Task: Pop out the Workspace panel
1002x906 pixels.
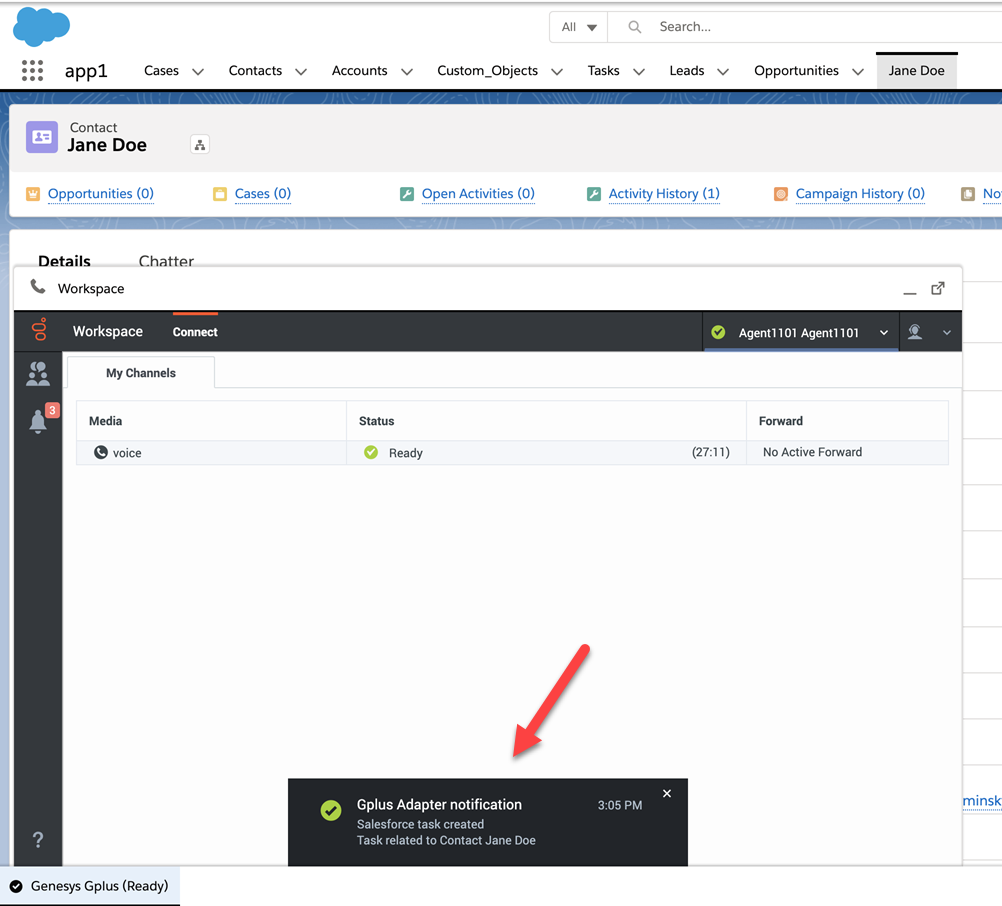Action: coord(938,289)
